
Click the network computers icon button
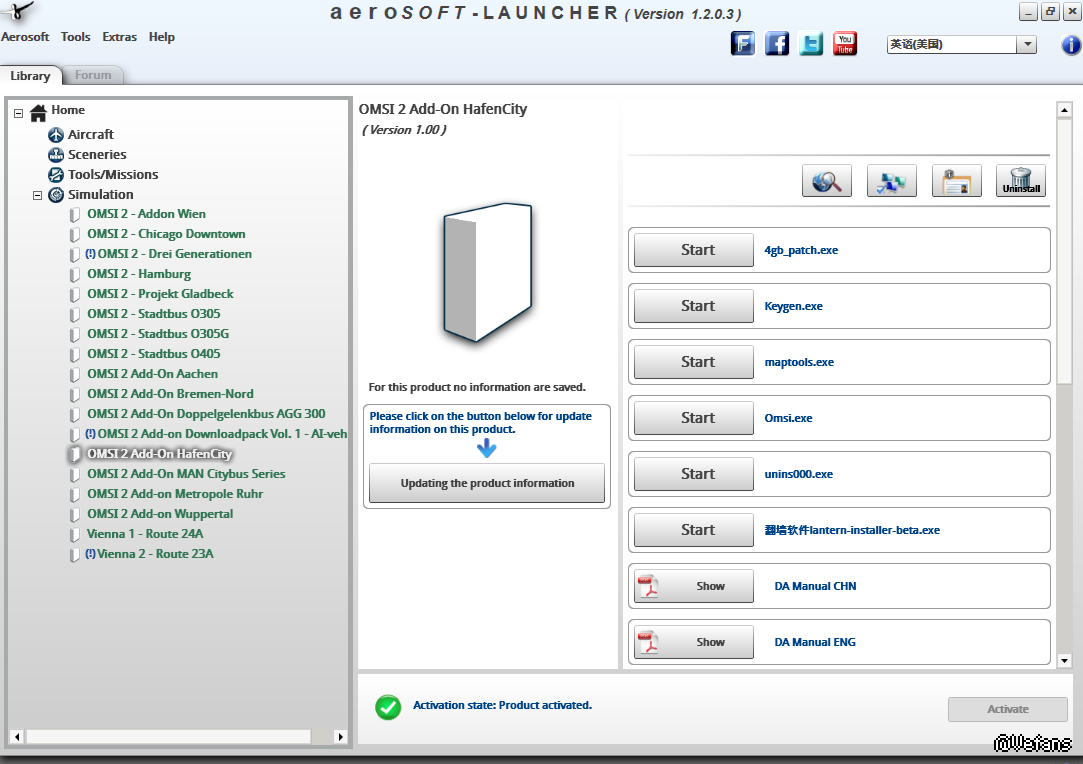pos(892,181)
